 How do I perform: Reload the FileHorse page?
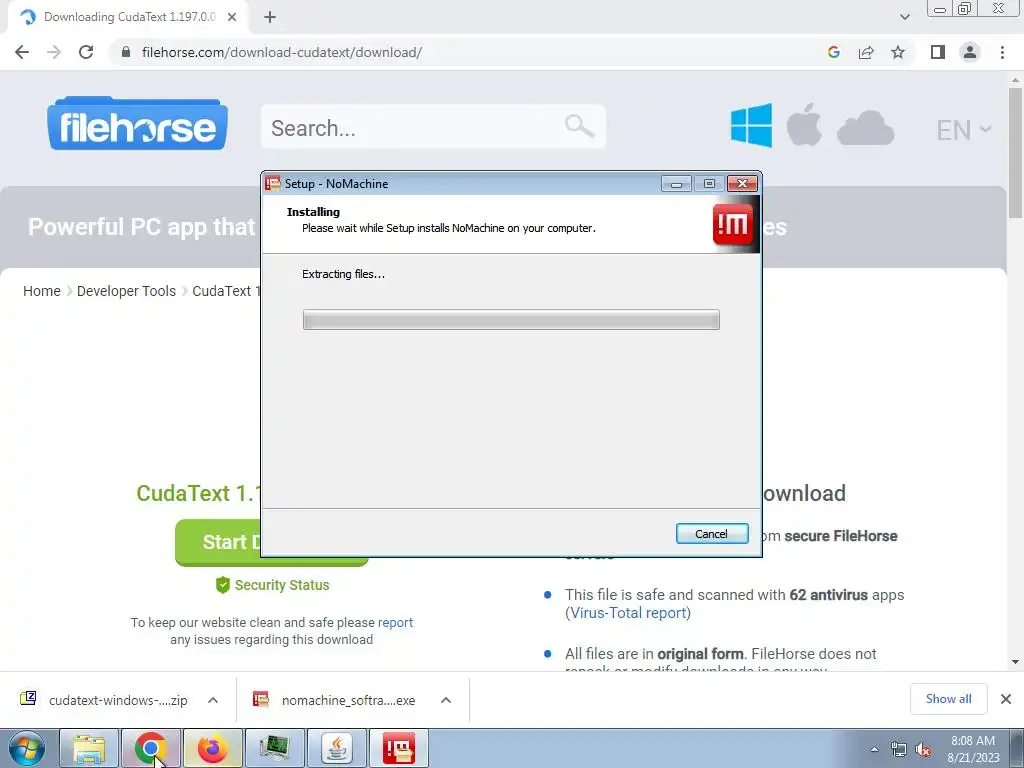tap(86, 52)
